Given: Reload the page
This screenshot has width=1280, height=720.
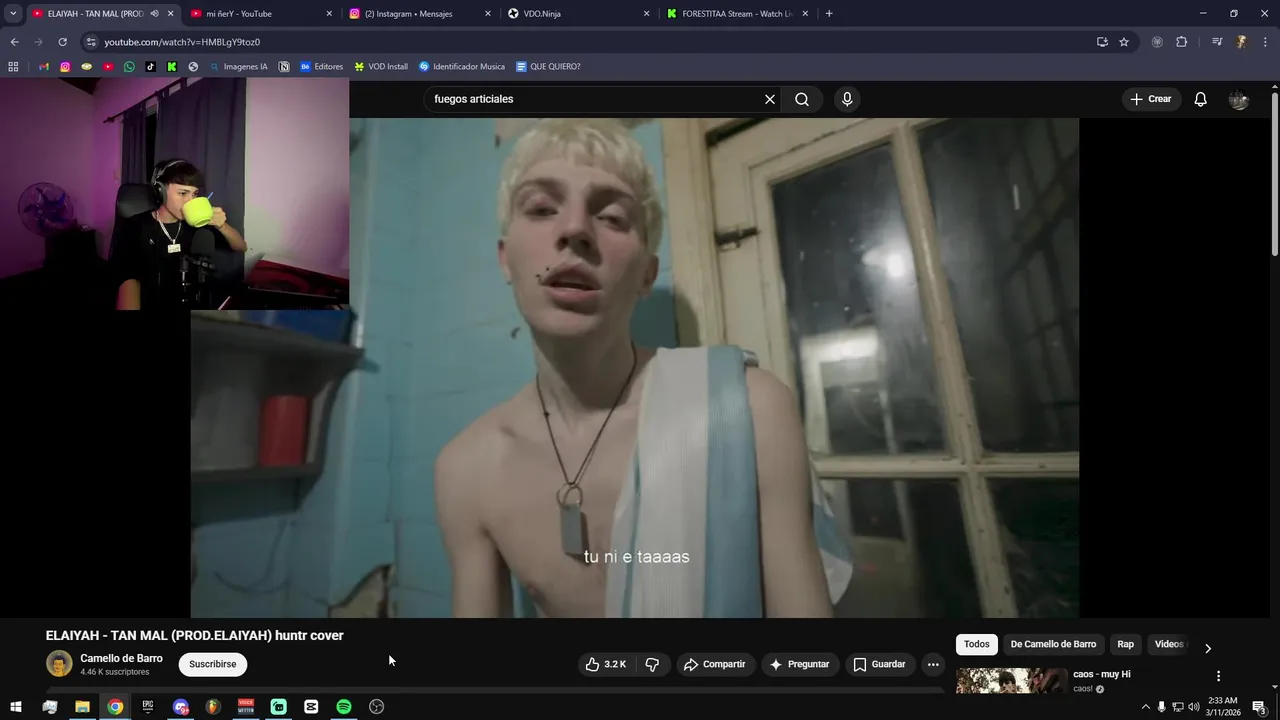Looking at the screenshot, I should point(62,42).
